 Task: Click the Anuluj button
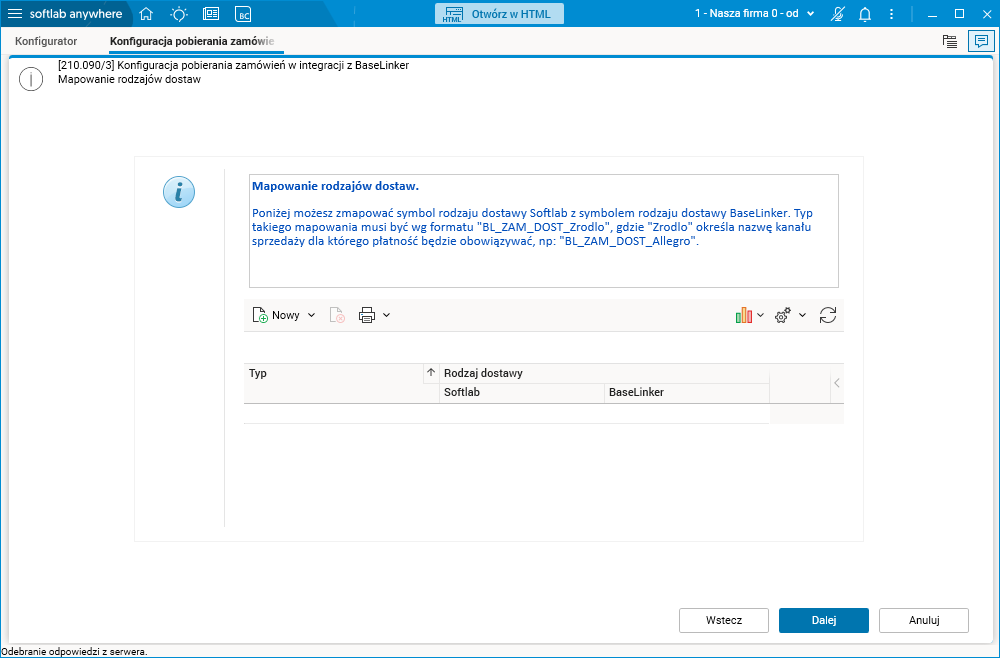pyautogui.click(x=923, y=620)
